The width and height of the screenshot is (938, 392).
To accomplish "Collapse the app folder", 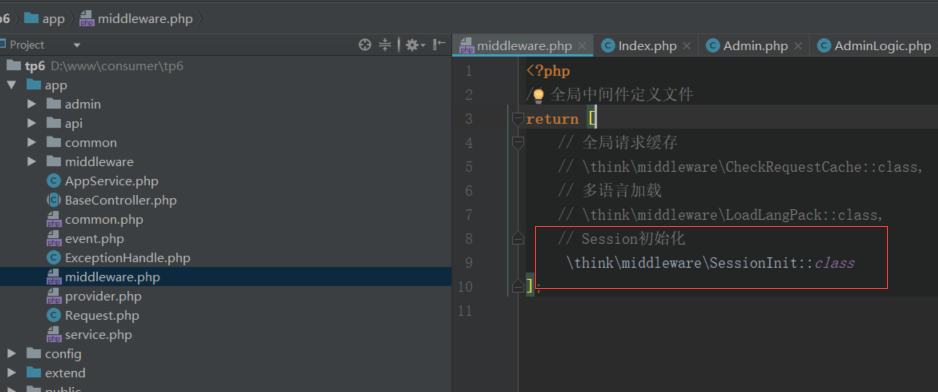I will 11,85.
